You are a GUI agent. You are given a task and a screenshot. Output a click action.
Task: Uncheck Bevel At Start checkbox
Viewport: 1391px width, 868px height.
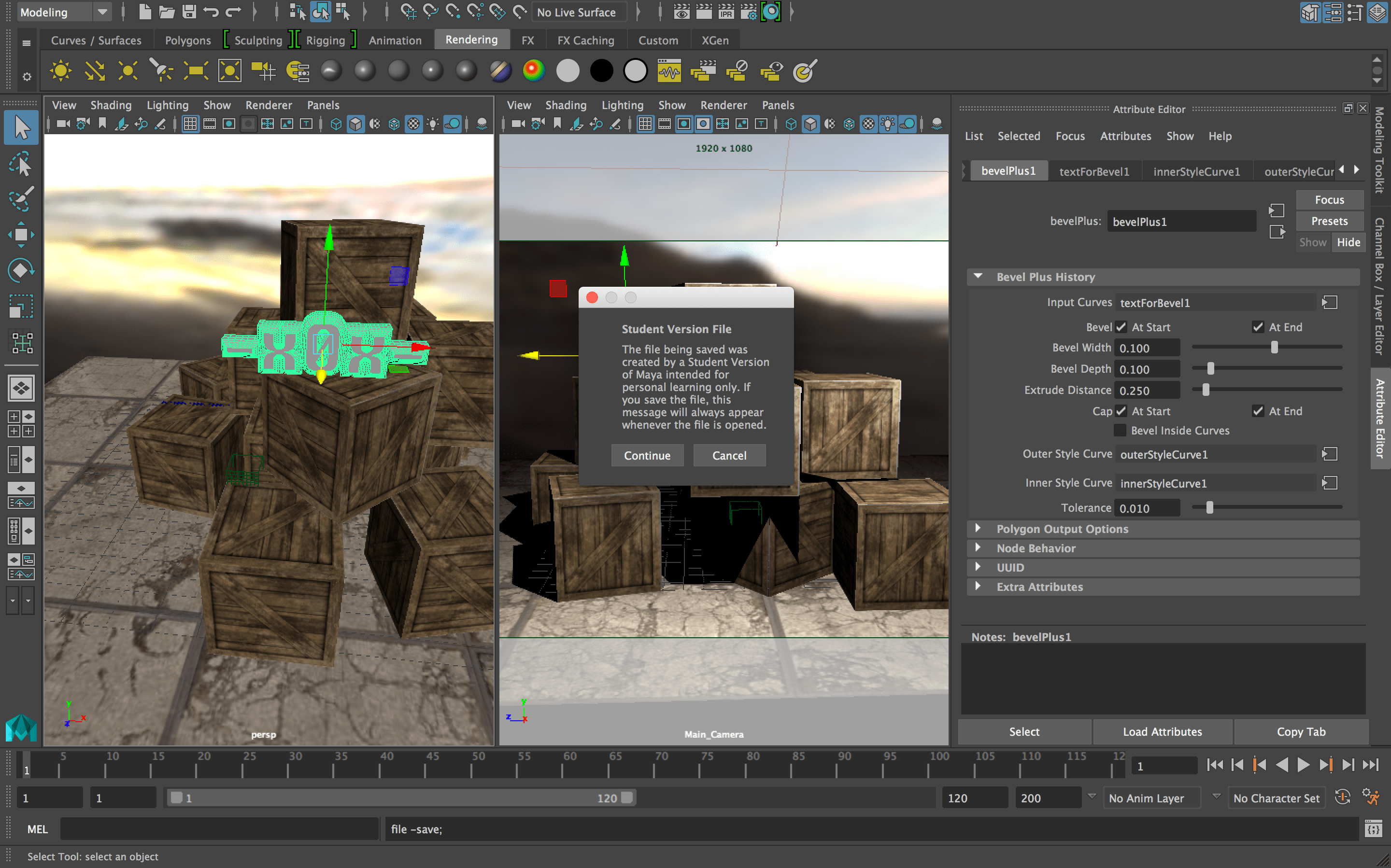(1121, 327)
